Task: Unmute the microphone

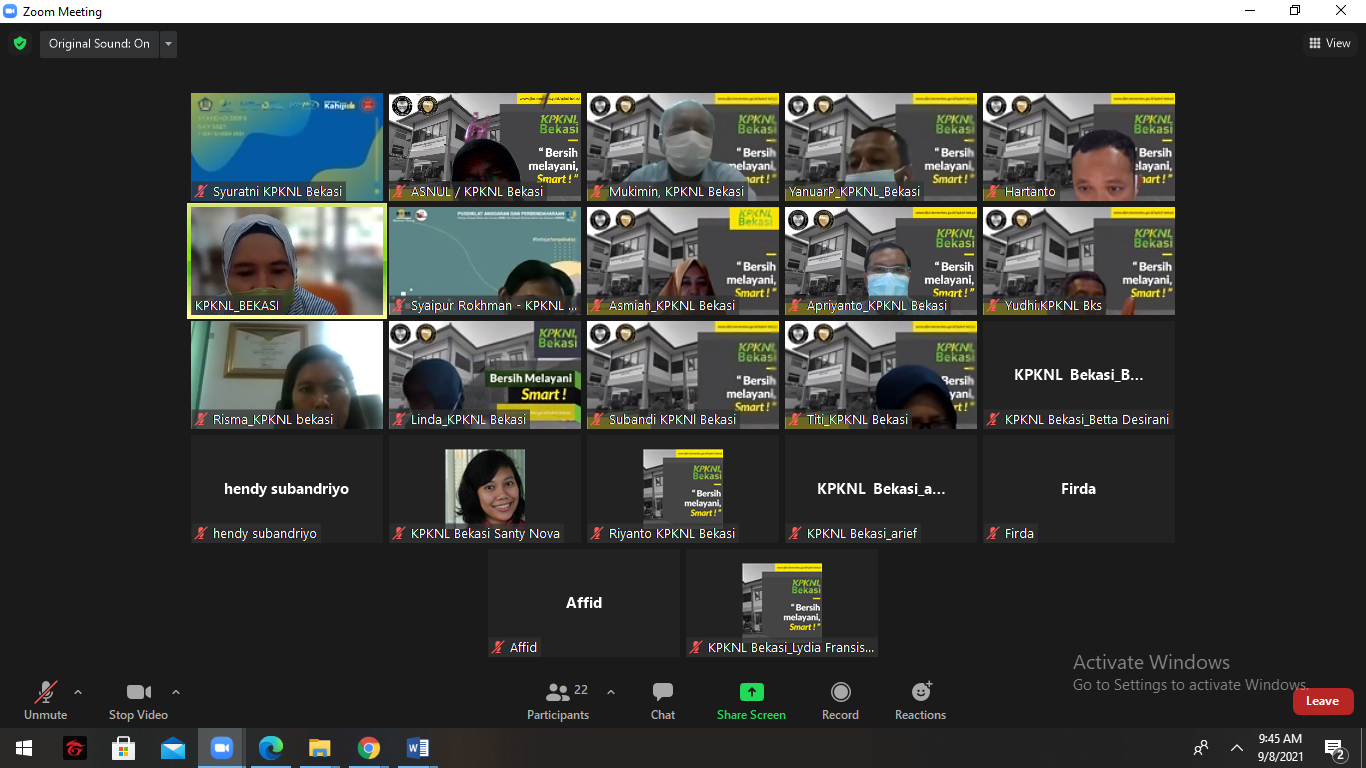Action: coord(45,700)
